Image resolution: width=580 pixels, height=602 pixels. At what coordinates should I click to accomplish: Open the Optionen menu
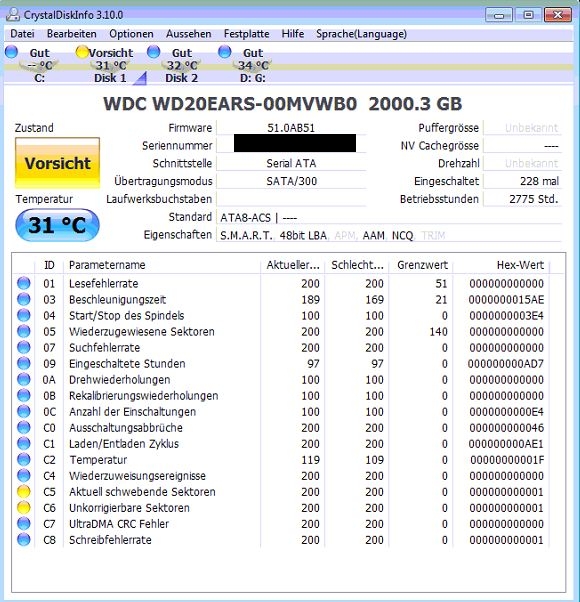click(131, 34)
